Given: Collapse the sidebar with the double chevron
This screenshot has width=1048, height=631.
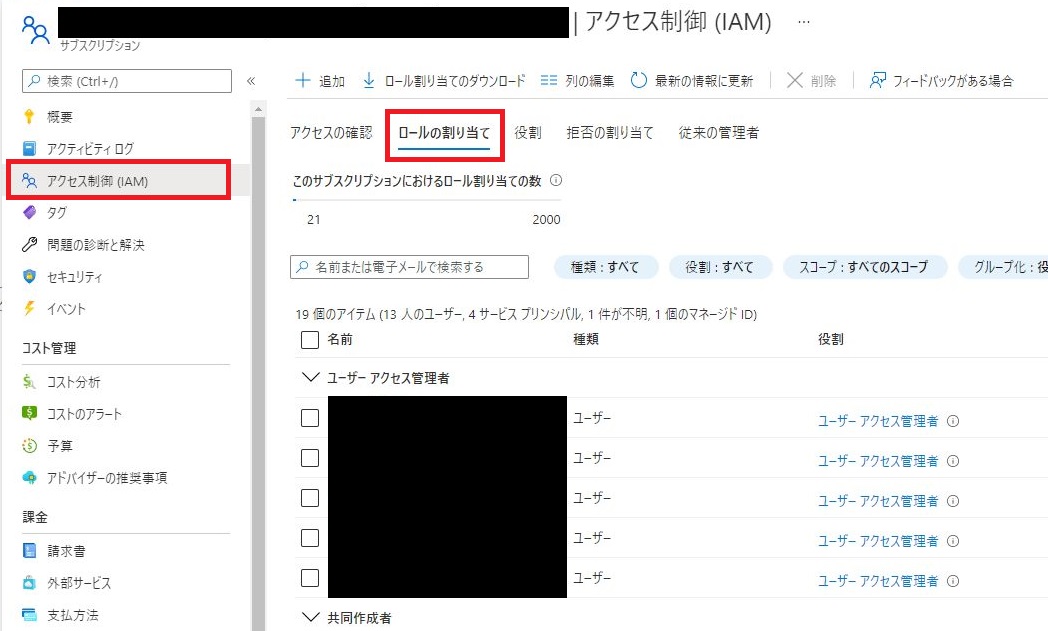Looking at the screenshot, I should (251, 81).
